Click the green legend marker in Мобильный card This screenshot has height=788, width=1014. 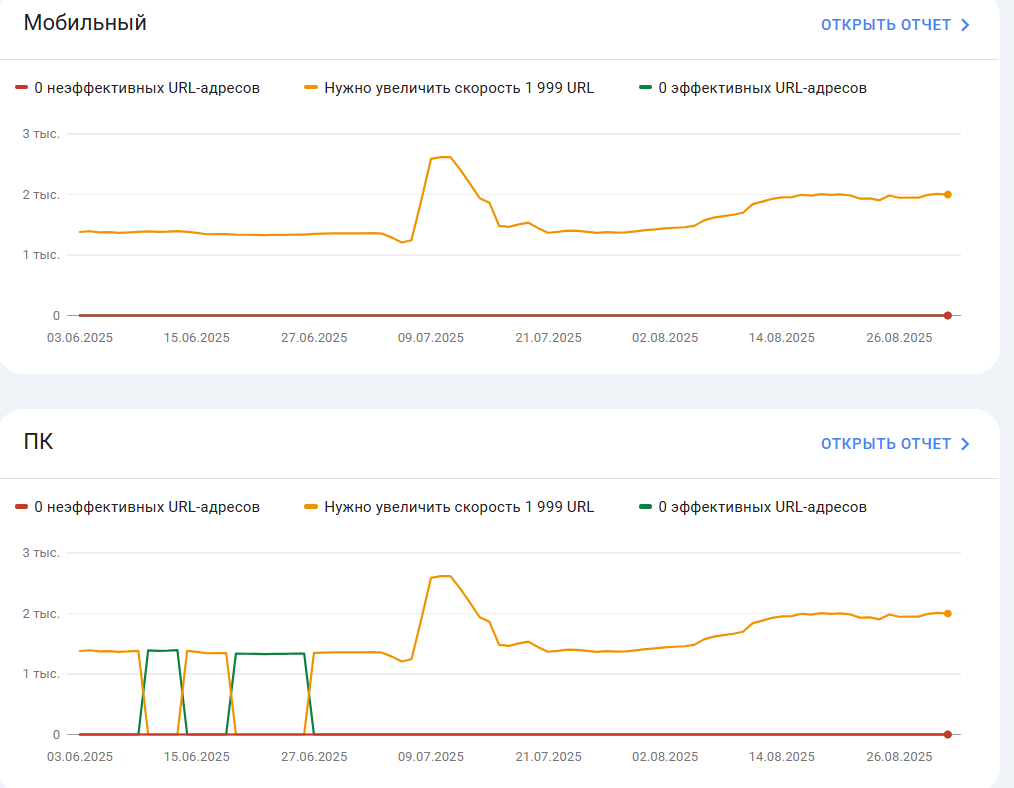coord(645,87)
